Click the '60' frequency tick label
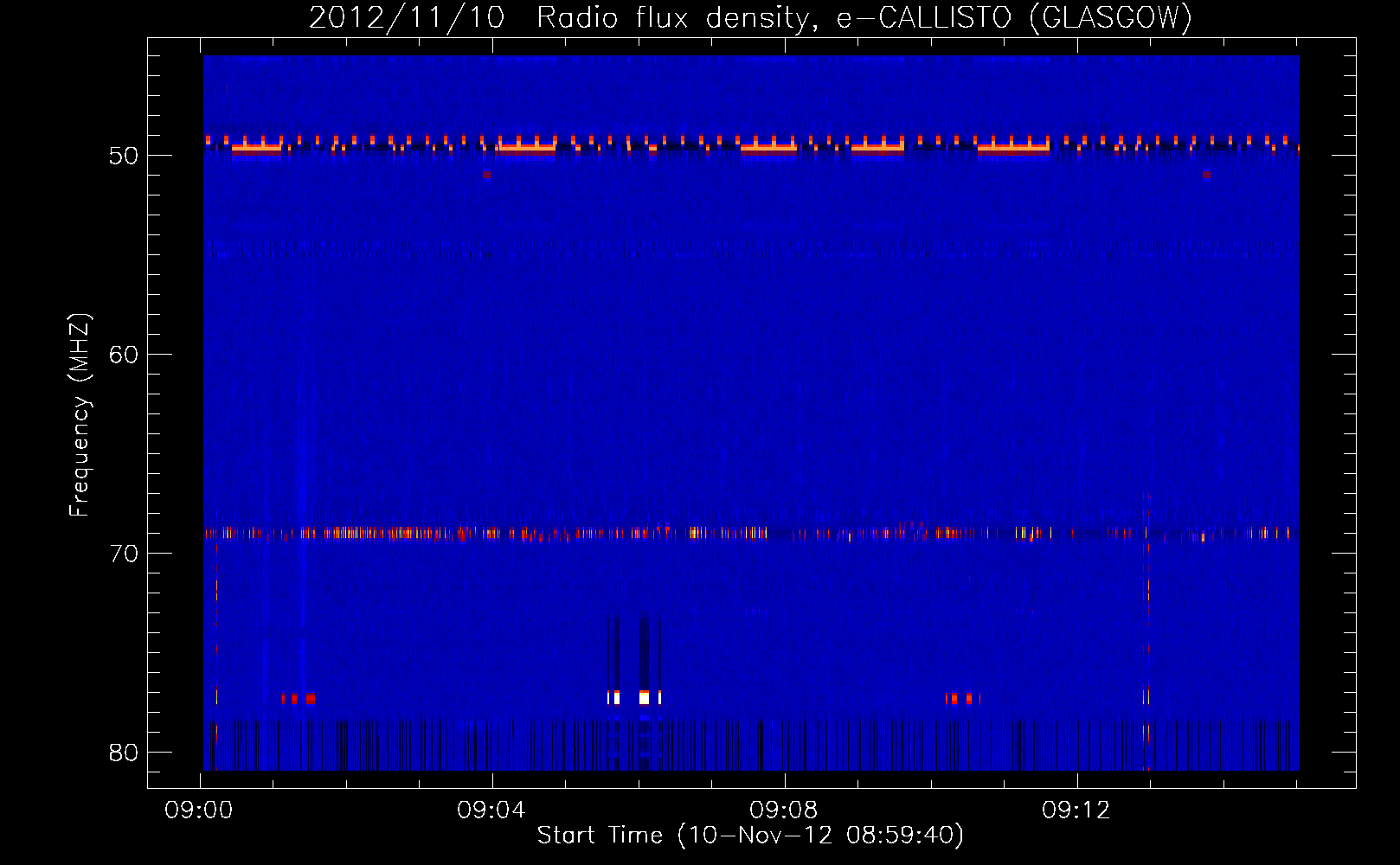The width and height of the screenshot is (1400, 865). coord(124,355)
